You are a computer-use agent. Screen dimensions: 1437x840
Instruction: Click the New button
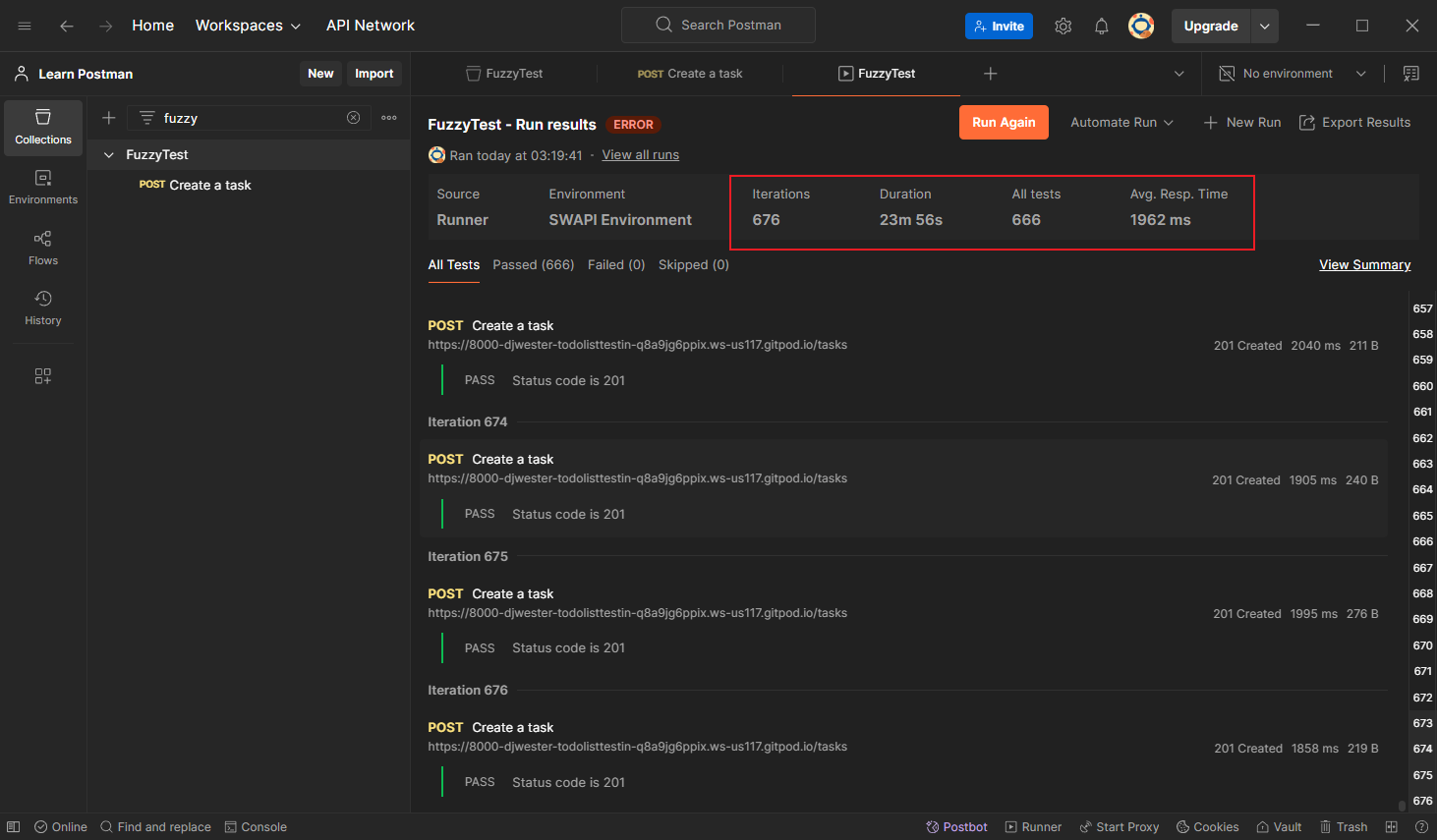pyautogui.click(x=320, y=74)
